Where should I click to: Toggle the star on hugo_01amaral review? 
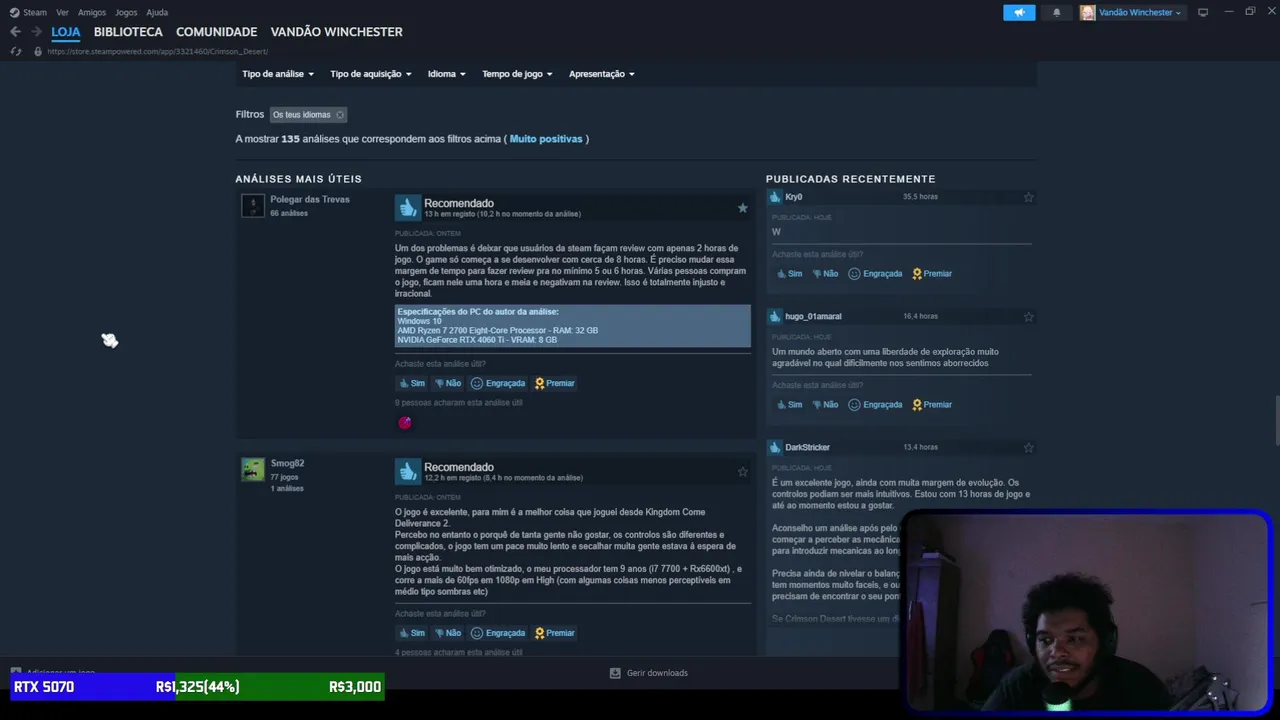(1028, 317)
